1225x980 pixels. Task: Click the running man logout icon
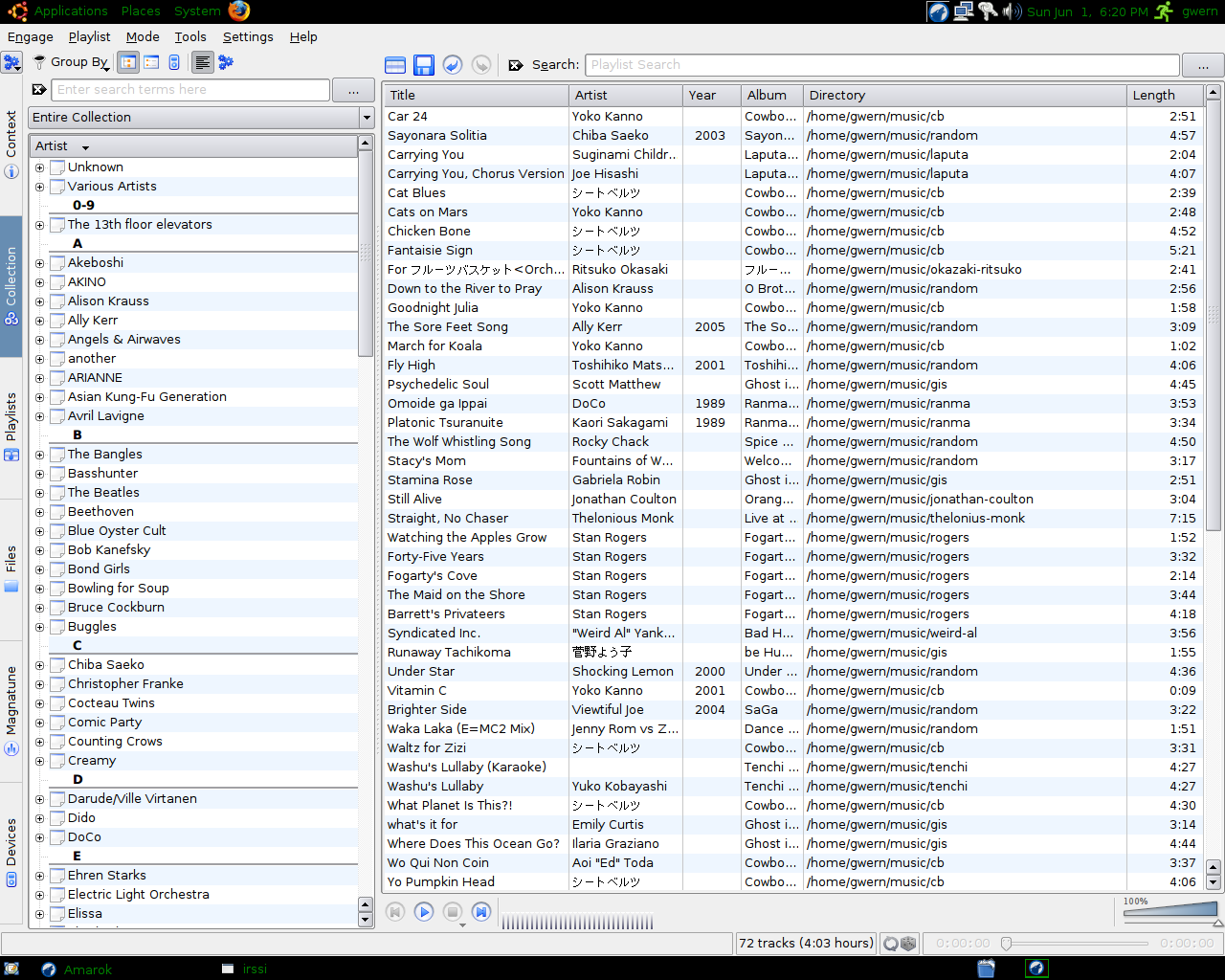[1164, 11]
